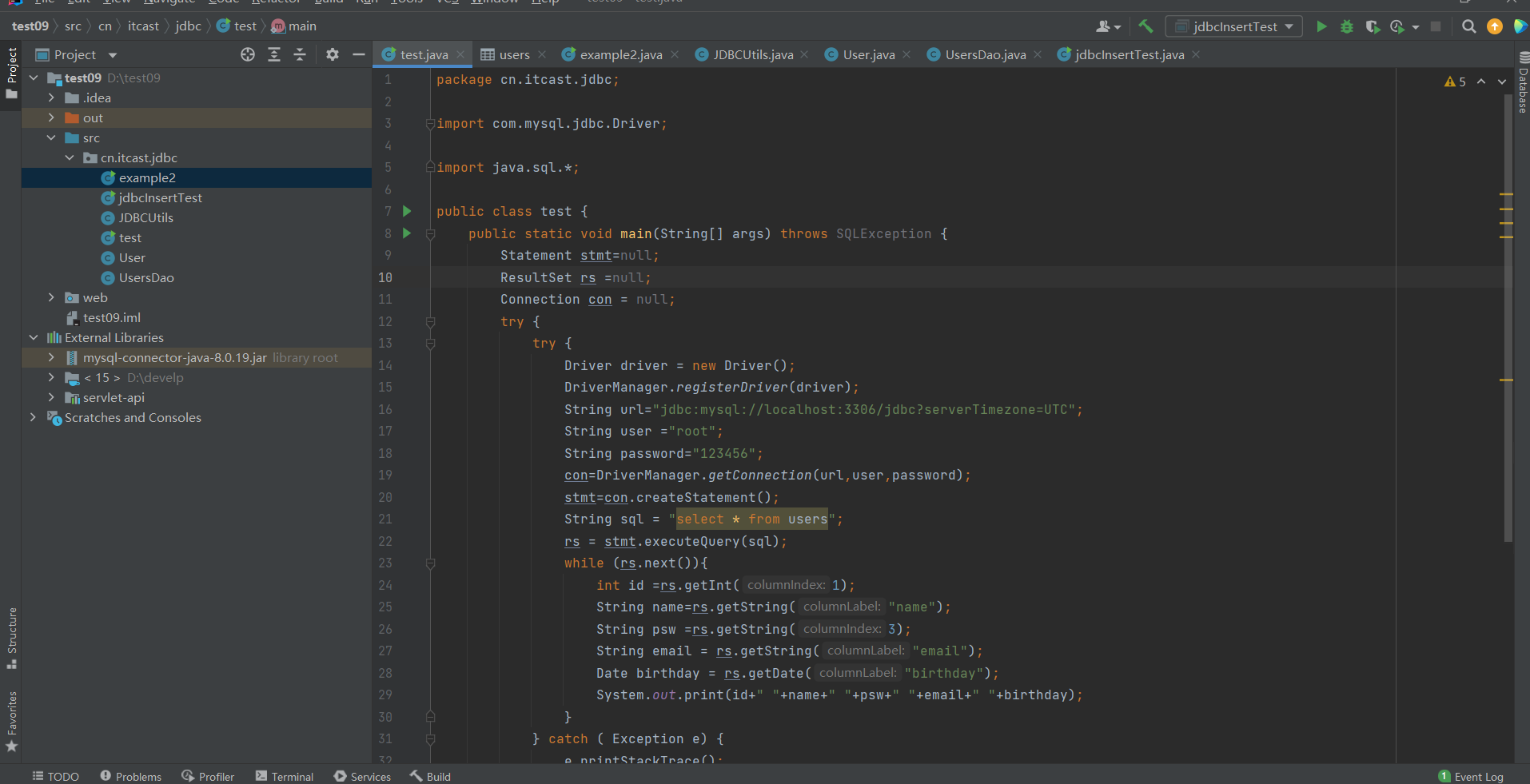Expand all in the Project panel

[274, 54]
